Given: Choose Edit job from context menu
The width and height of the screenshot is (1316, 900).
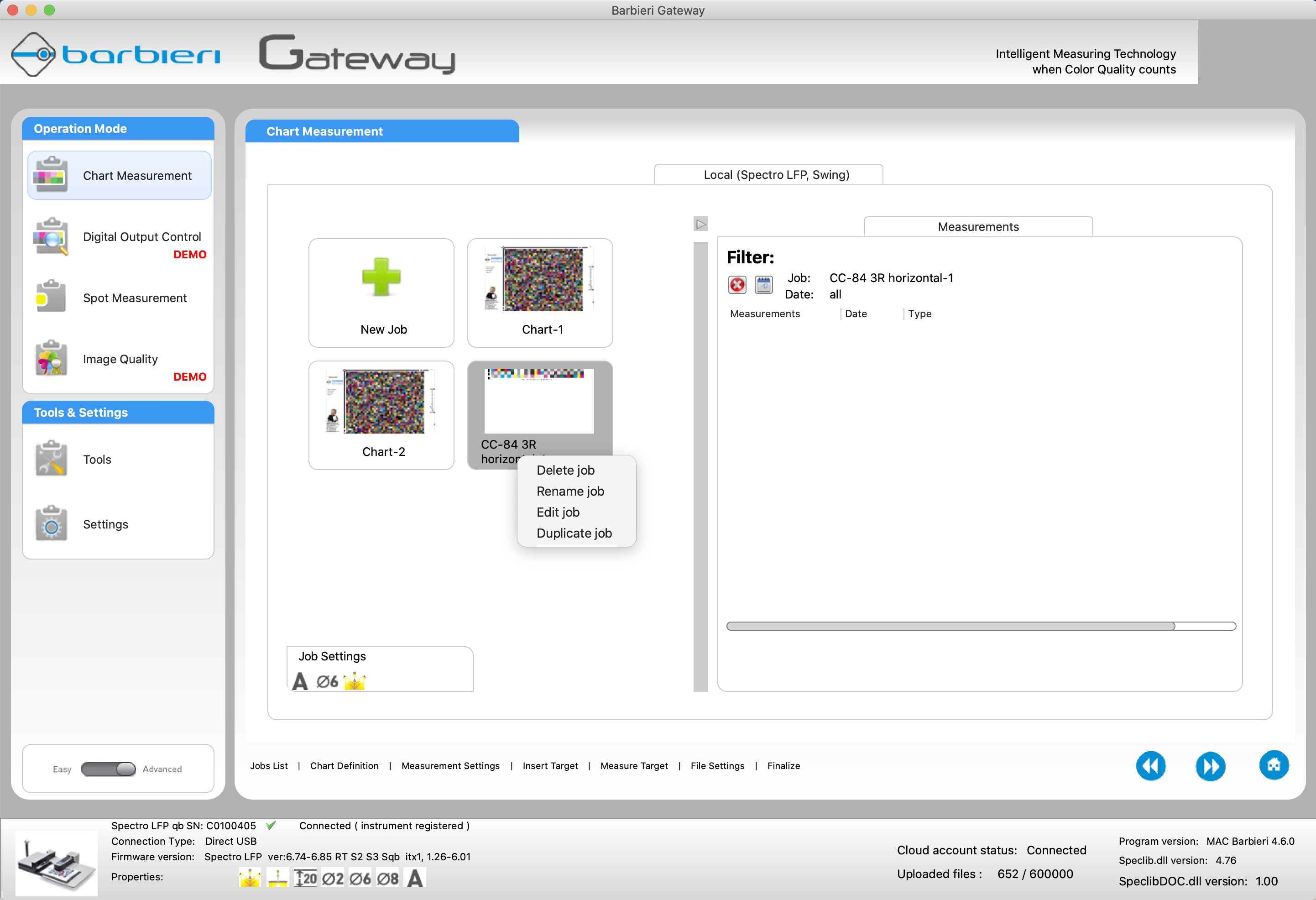Looking at the screenshot, I should (x=558, y=512).
